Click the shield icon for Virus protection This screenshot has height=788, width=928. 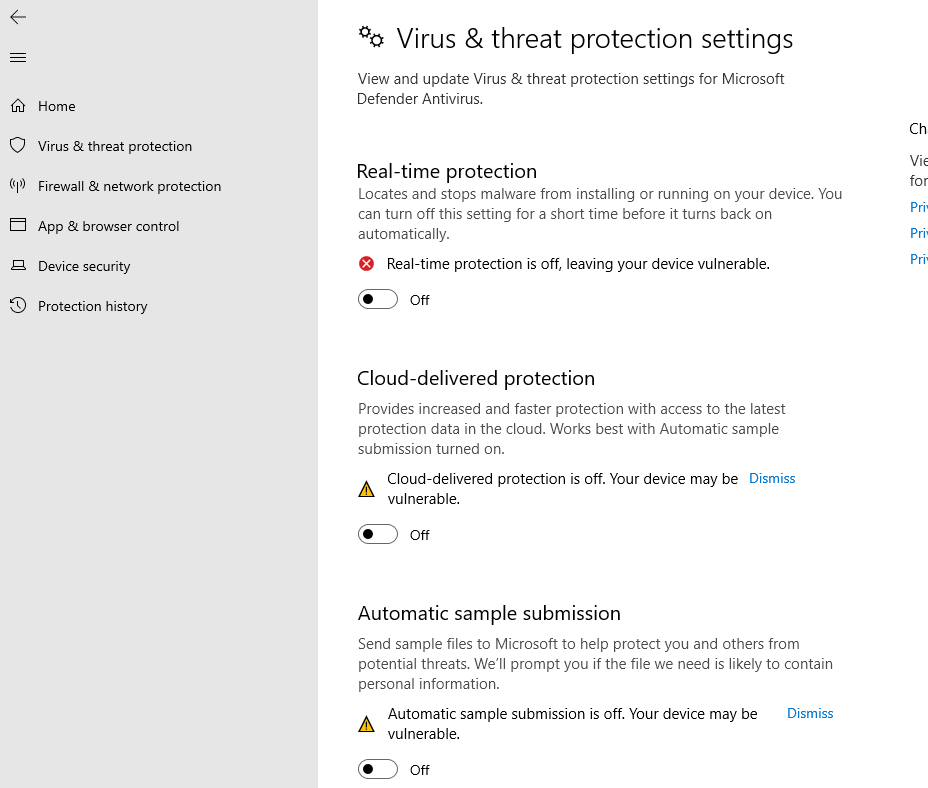coord(18,146)
